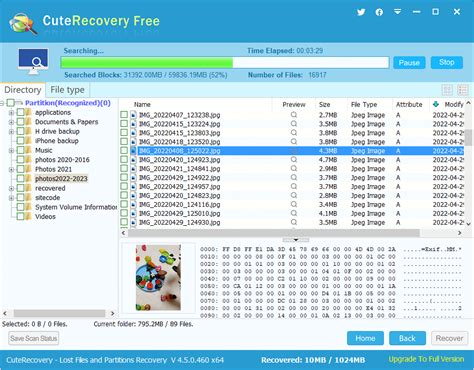Click the Home button
Screen dimensions: 474x370
point(365,338)
